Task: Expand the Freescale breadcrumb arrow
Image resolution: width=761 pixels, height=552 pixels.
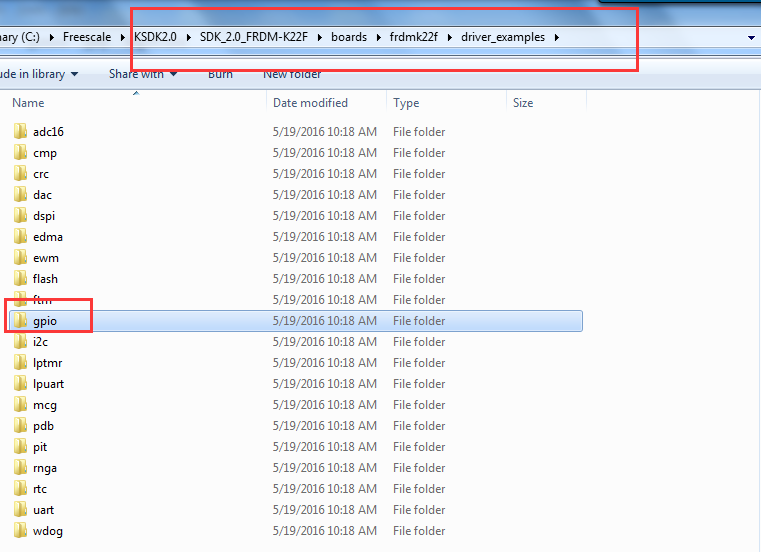Action: [x=123, y=37]
